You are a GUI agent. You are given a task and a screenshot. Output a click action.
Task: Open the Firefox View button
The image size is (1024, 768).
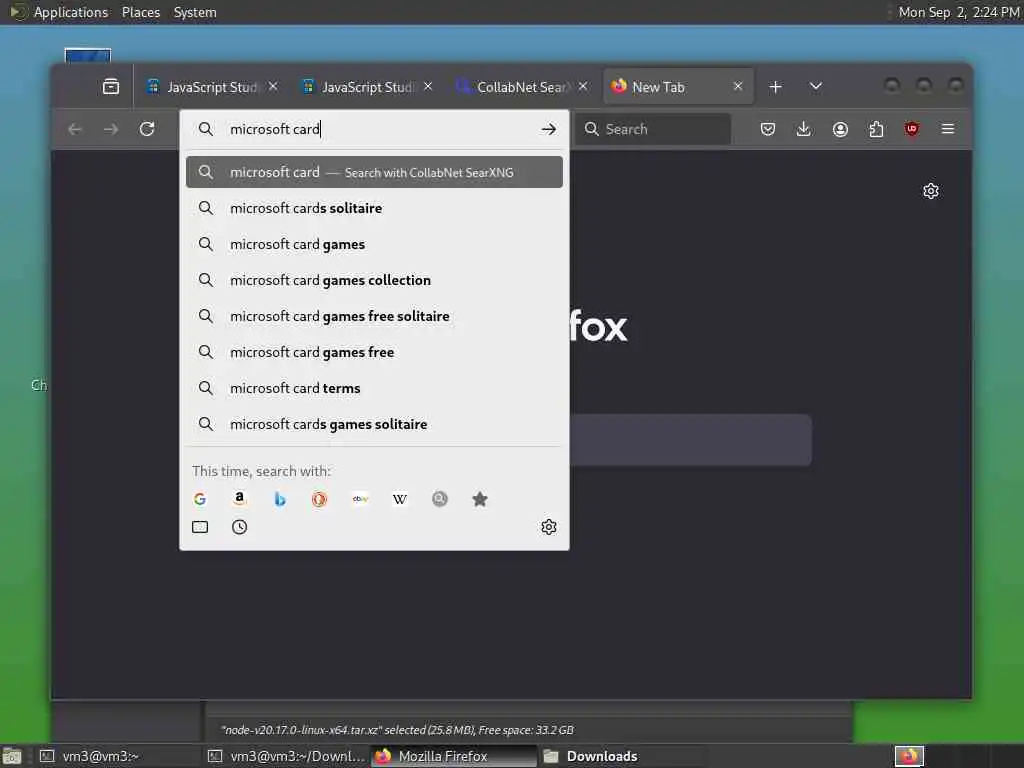coord(111,86)
